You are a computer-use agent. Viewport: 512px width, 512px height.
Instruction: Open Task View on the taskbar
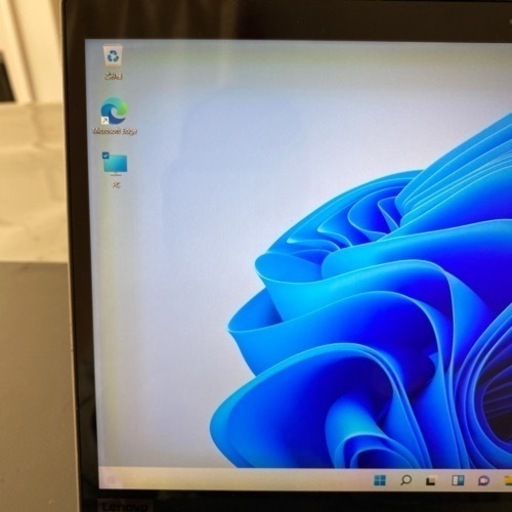tap(431, 481)
